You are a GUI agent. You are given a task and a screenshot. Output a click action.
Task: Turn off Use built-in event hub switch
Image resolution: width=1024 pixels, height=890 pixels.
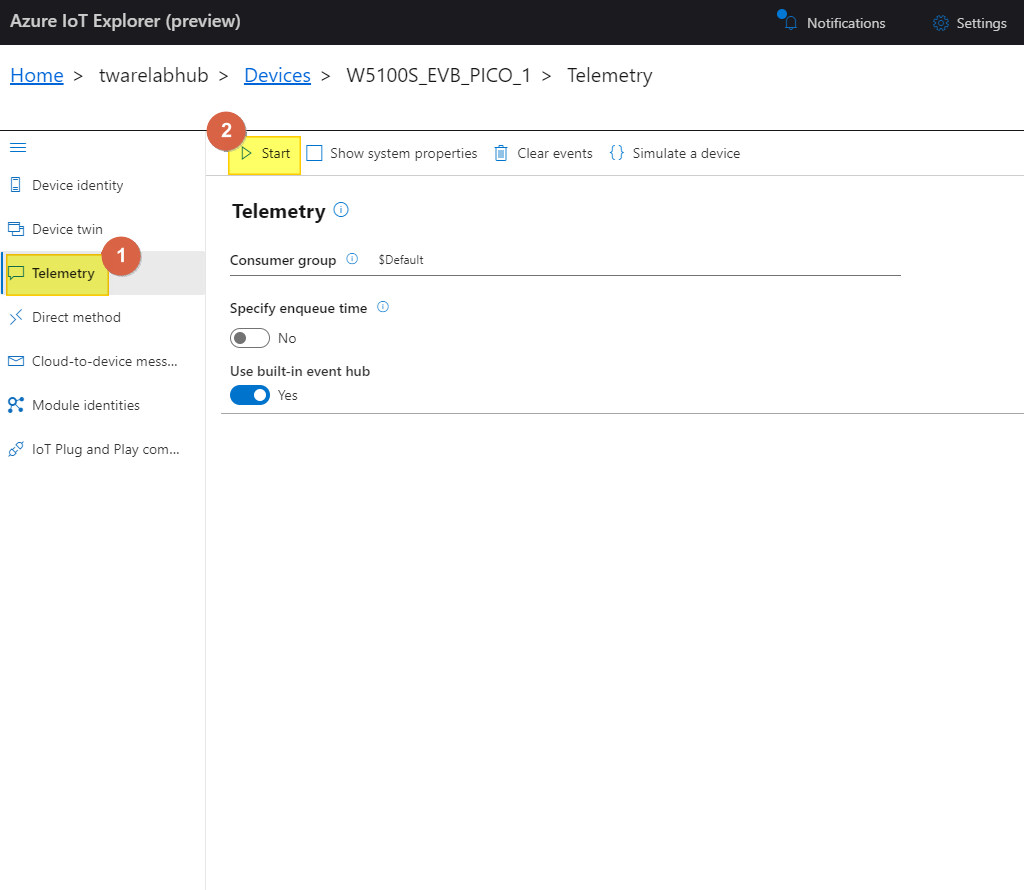(249, 395)
